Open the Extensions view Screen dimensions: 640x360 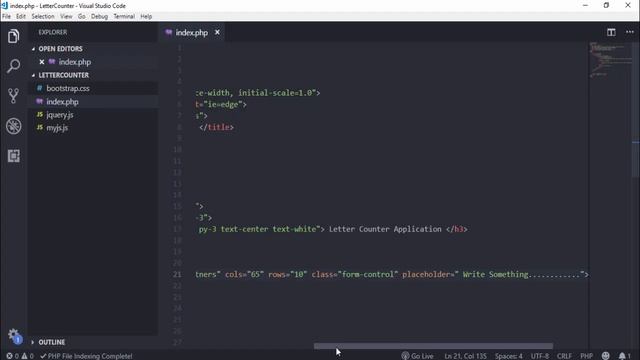point(13,156)
